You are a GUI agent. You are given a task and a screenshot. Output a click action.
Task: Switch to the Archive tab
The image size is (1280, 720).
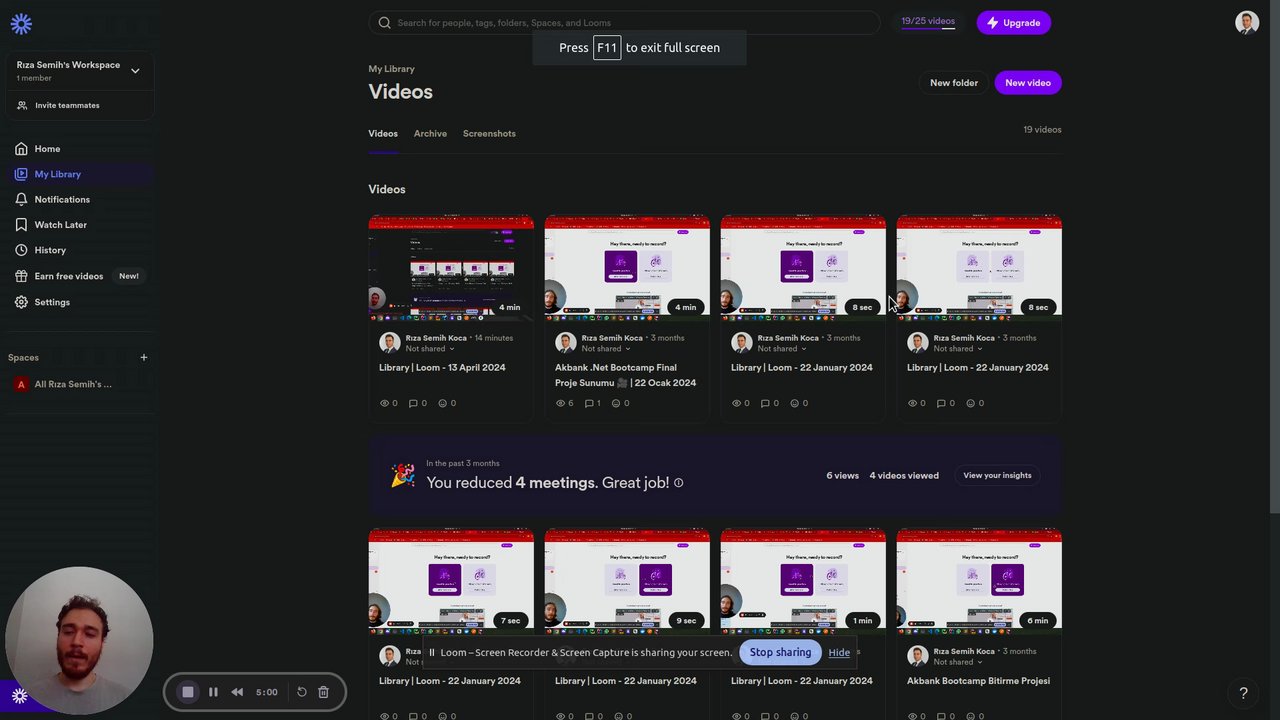point(430,133)
